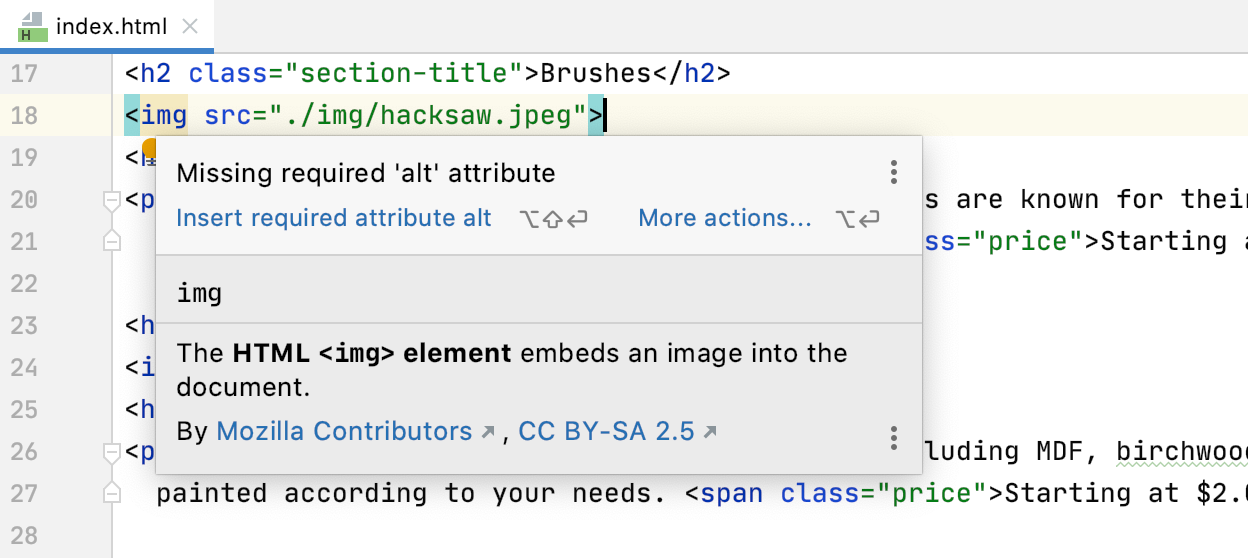This screenshot has width=1248, height=558.
Task: Open the Mozilla Contributors link
Action: click(x=344, y=432)
